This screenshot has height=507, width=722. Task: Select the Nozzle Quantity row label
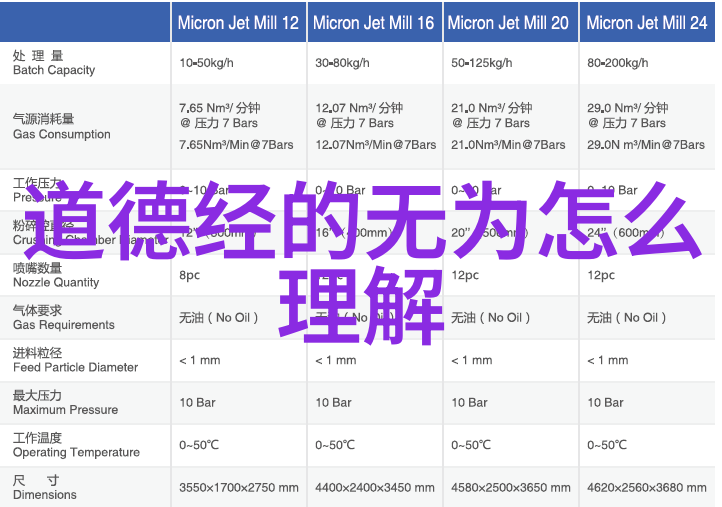[x=56, y=275]
